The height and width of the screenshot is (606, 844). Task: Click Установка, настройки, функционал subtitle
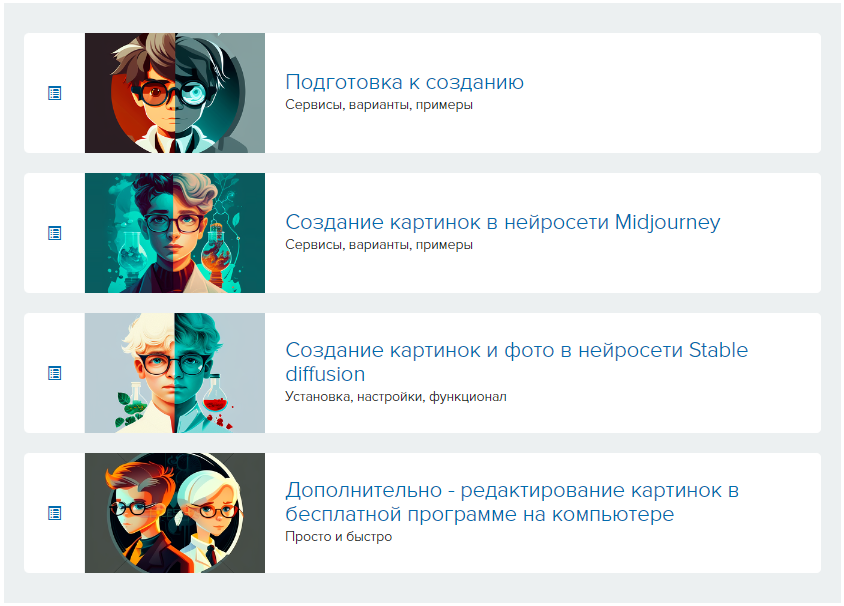click(396, 397)
